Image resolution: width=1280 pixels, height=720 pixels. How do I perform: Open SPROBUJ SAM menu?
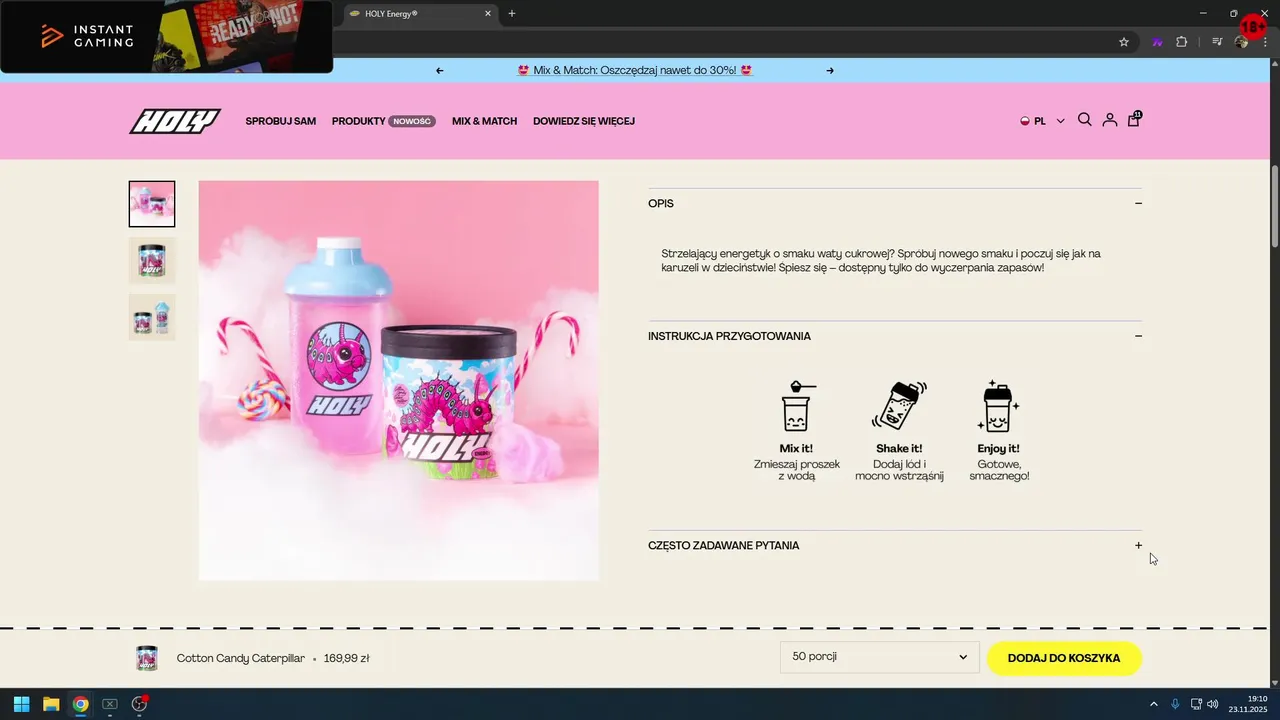click(x=281, y=121)
